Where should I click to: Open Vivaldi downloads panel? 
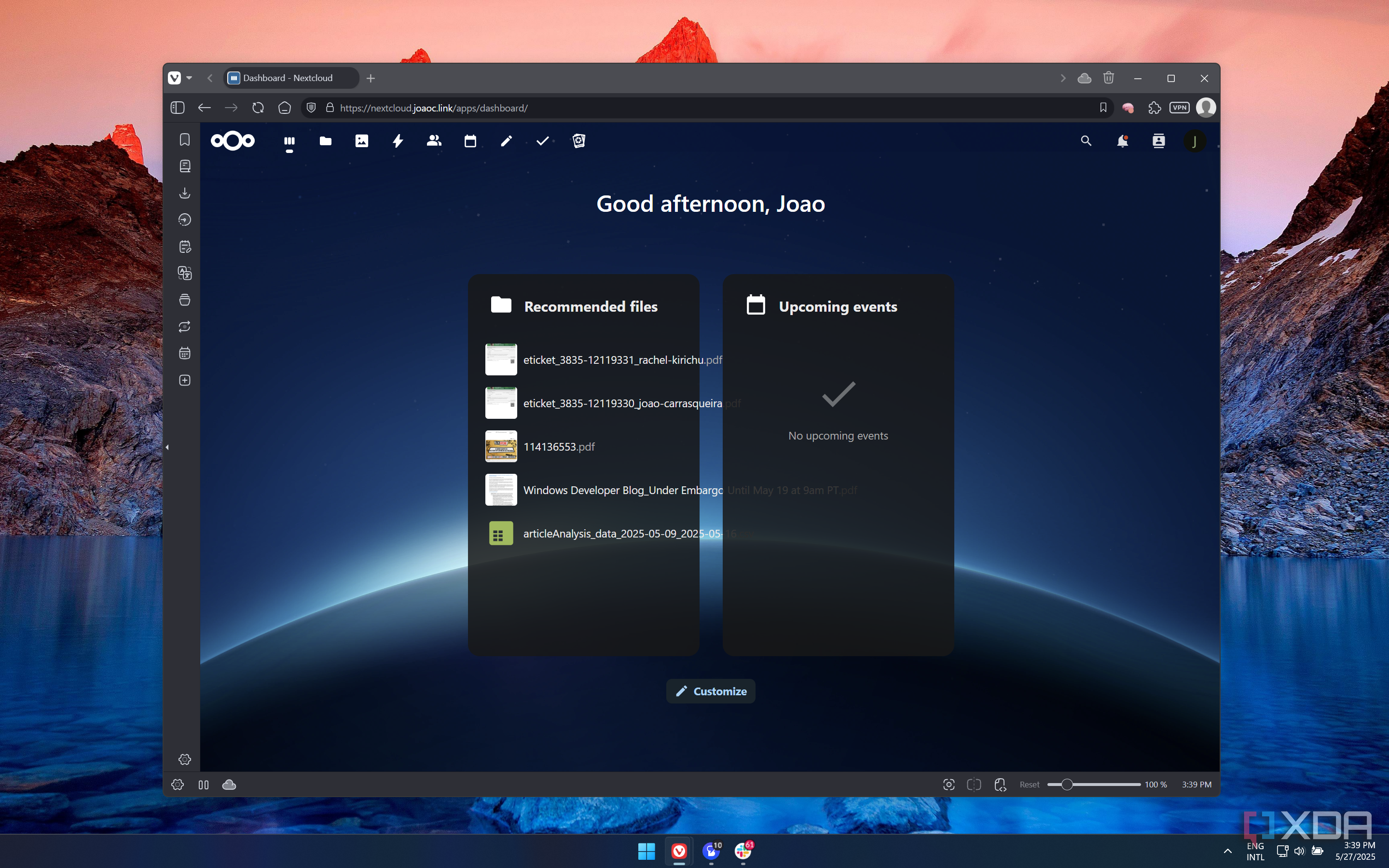(x=185, y=193)
